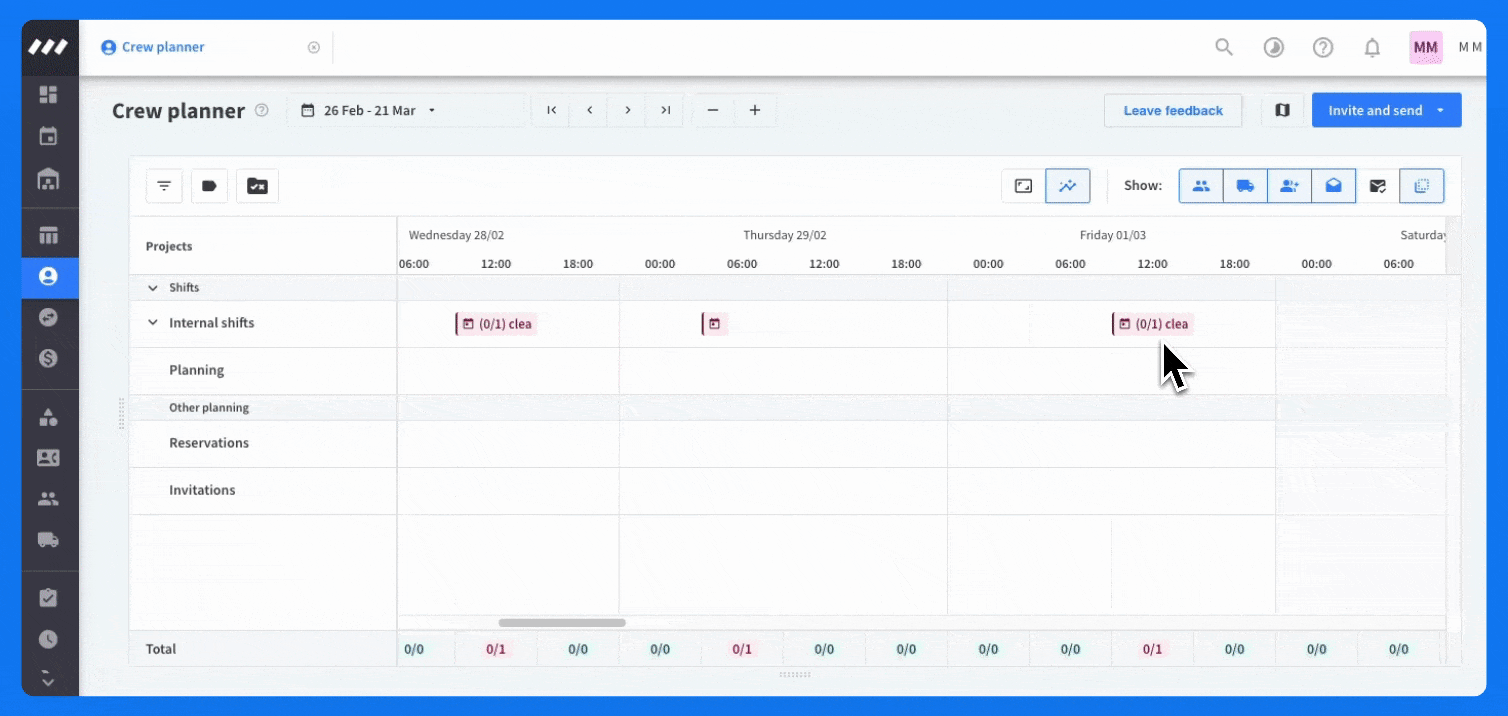Collapse the Shifts group chevron
This screenshot has width=1508, height=716.
pyautogui.click(x=153, y=288)
